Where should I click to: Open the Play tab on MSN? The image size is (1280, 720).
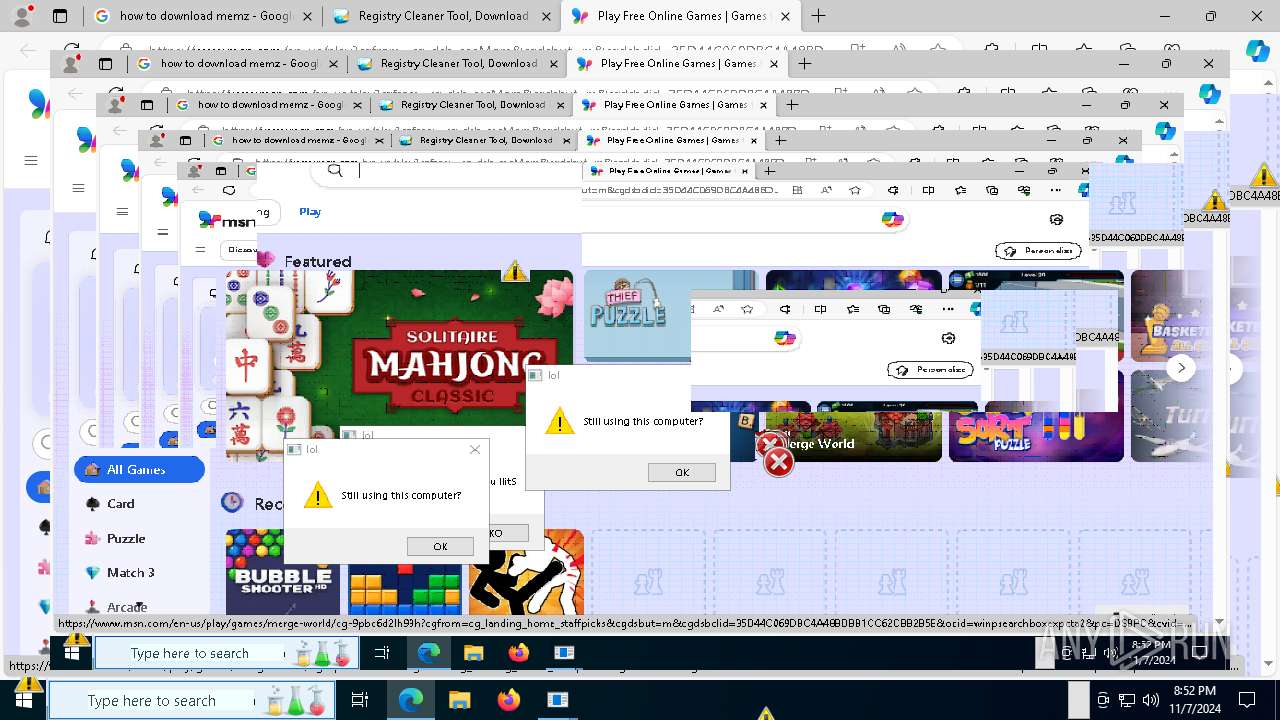point(310,212)
